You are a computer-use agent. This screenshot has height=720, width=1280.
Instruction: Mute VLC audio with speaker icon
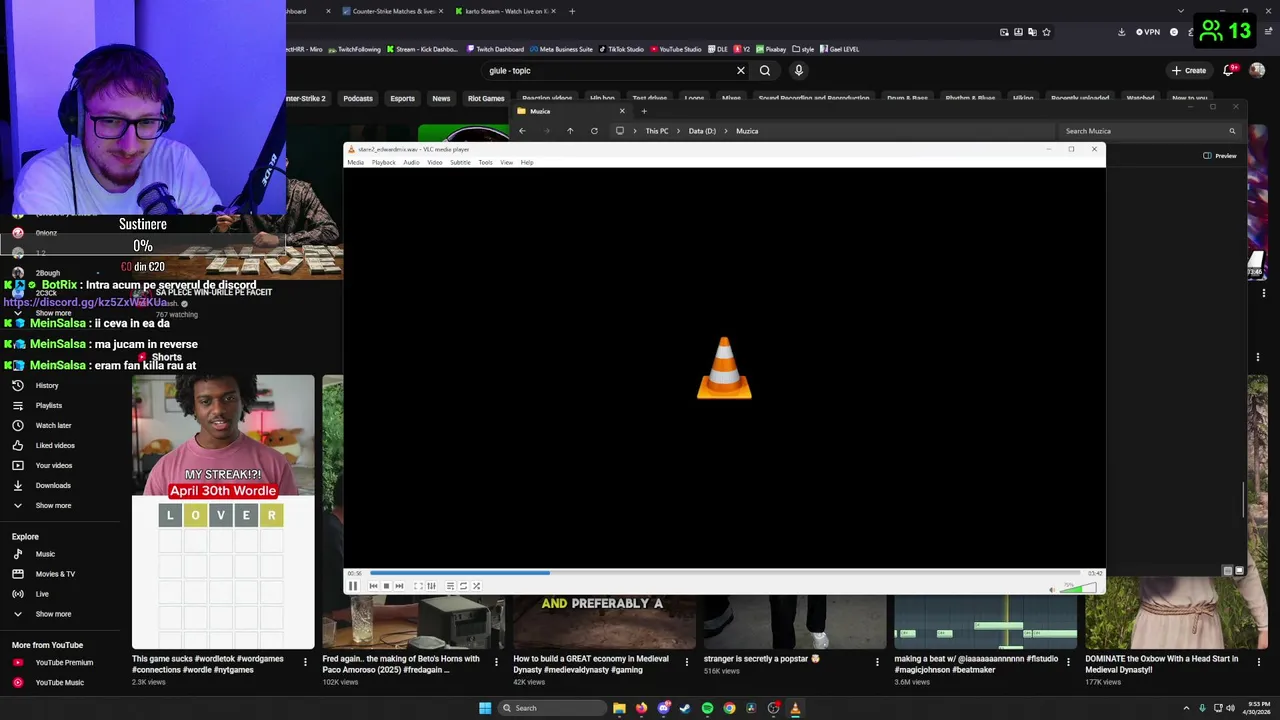[x=1051, y=589]
